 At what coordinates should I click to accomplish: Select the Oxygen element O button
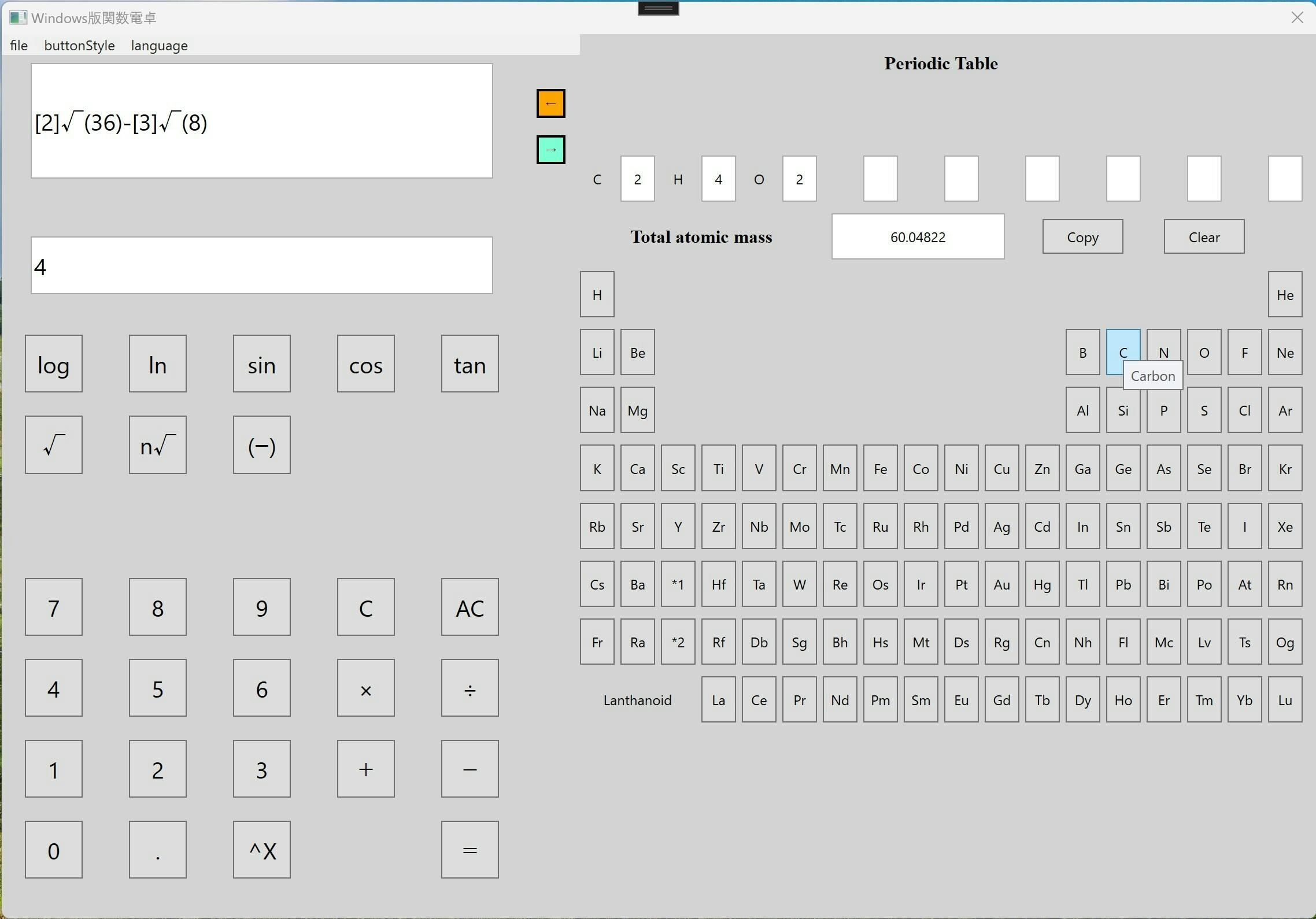coord(1204,353)
